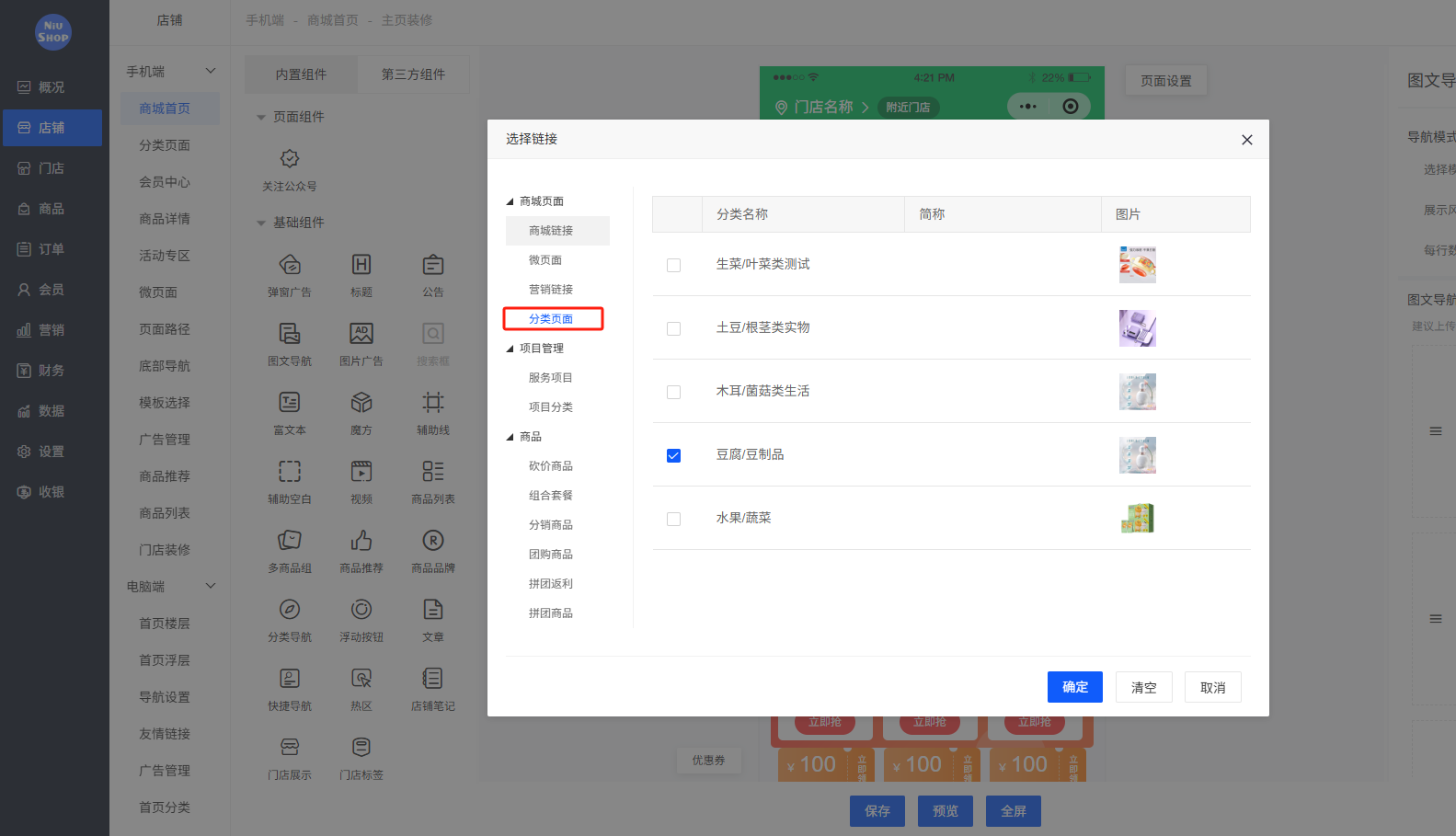
Task: Collapse the 页面组件 group
Action: click(x=261, y=118)
